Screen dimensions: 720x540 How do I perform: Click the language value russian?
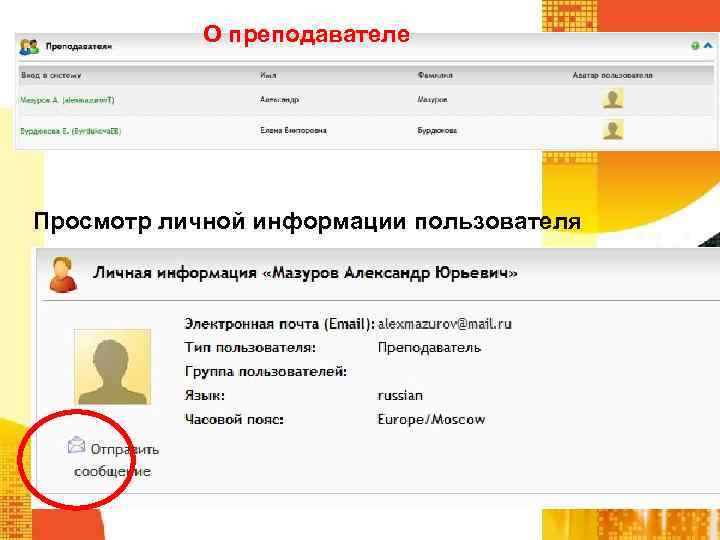tap(400, 395)
